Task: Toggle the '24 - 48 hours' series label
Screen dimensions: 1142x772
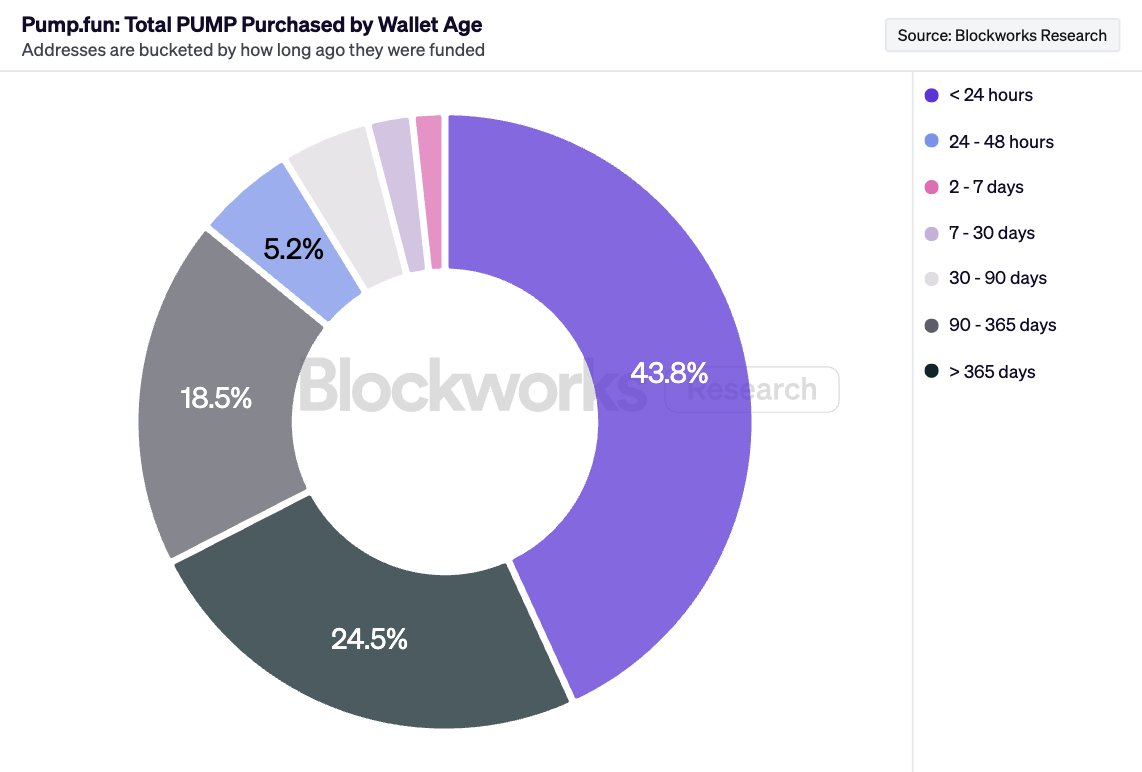Action: pyautogui.click(x=1001, y=142)
